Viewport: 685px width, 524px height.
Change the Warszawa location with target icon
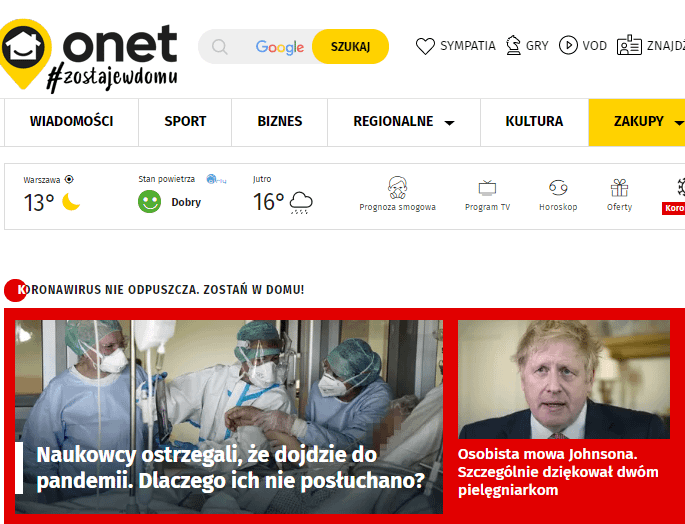[x=69, y=179]
